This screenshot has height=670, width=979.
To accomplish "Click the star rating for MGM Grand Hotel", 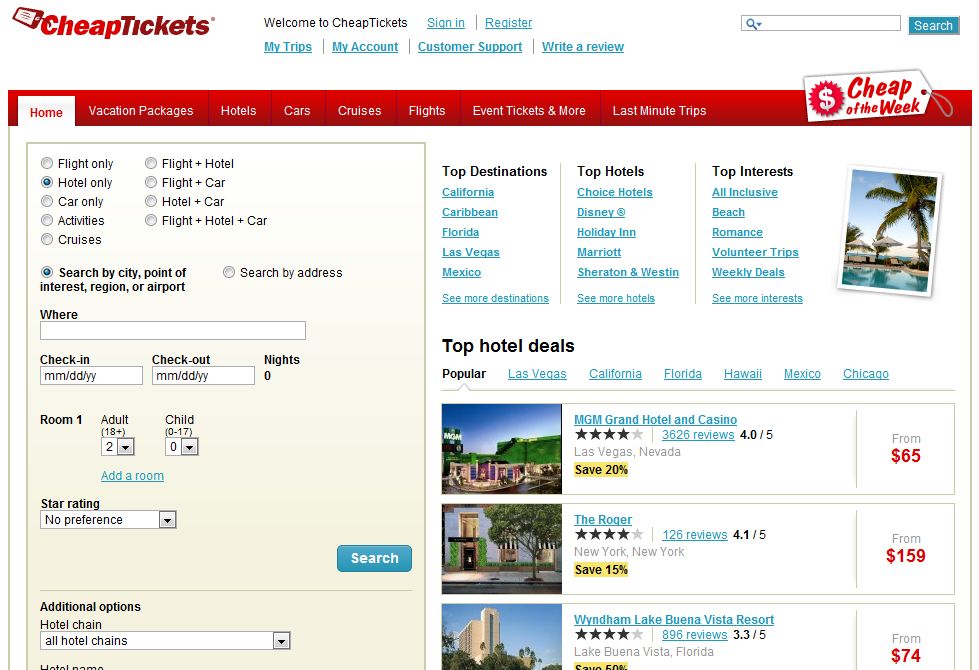I will coord(608,435).
